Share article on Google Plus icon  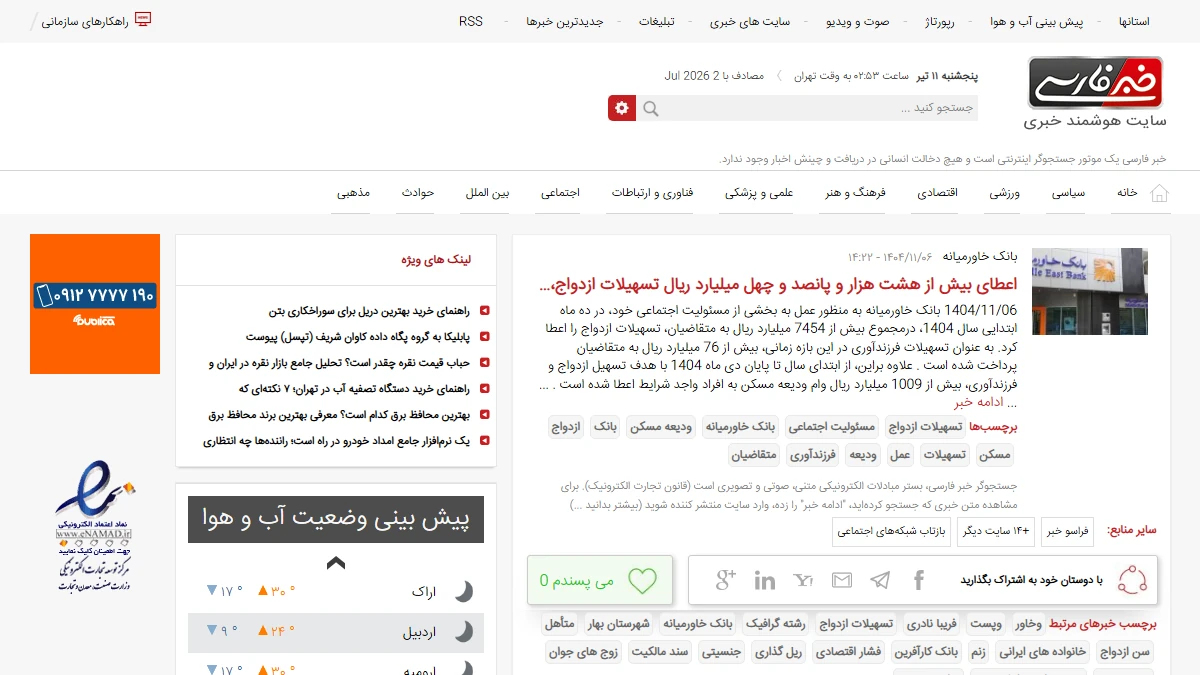(x=726, y=579)
